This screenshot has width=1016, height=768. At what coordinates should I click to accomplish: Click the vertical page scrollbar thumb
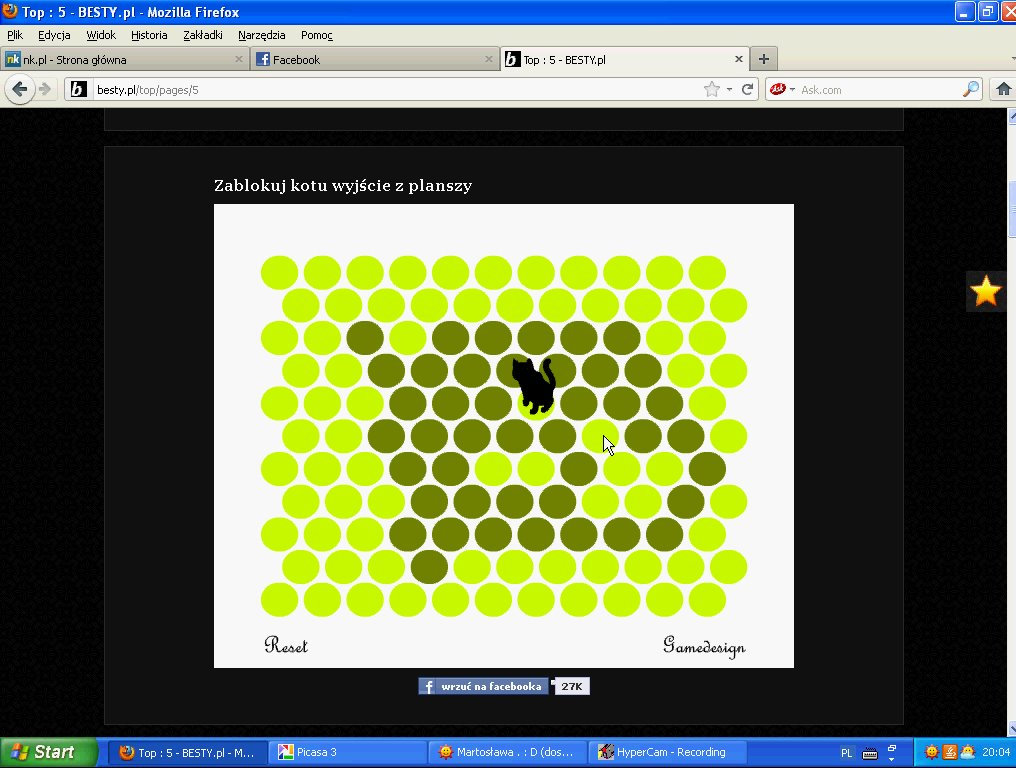1012,211
